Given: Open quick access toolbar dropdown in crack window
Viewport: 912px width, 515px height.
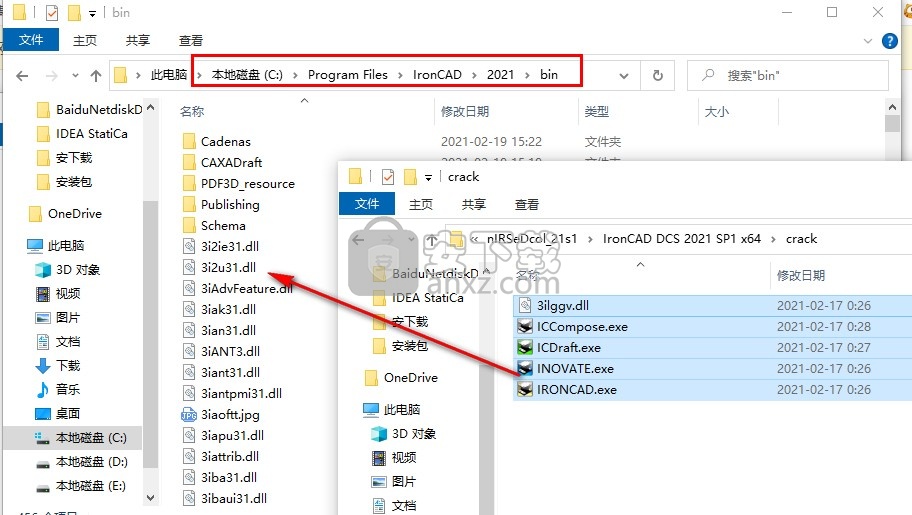Looking at the screenshot, I should pos(429,177).
